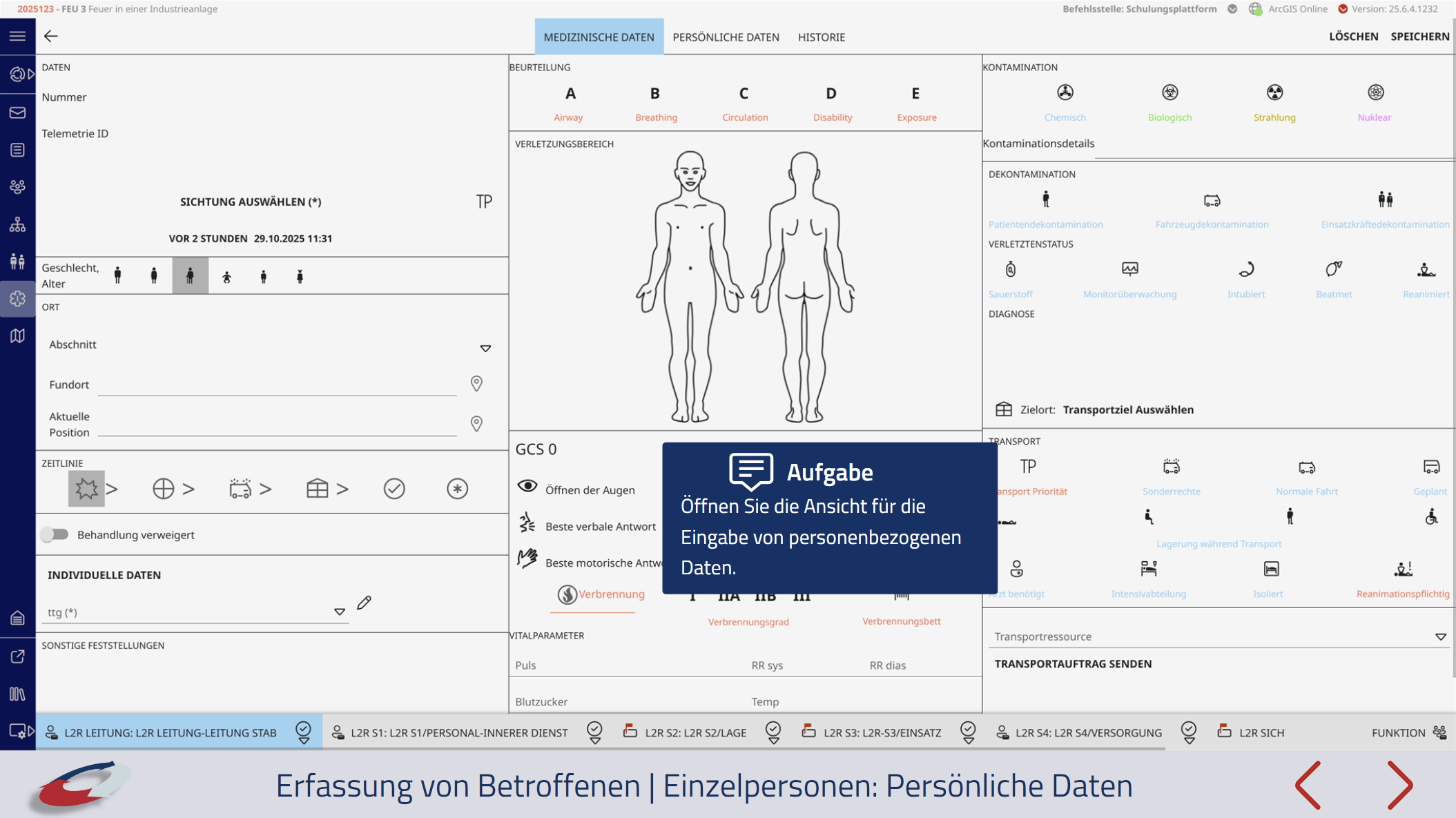Open the Historie tab
The height and width of the screenshot is (818, 1456).
821,37
